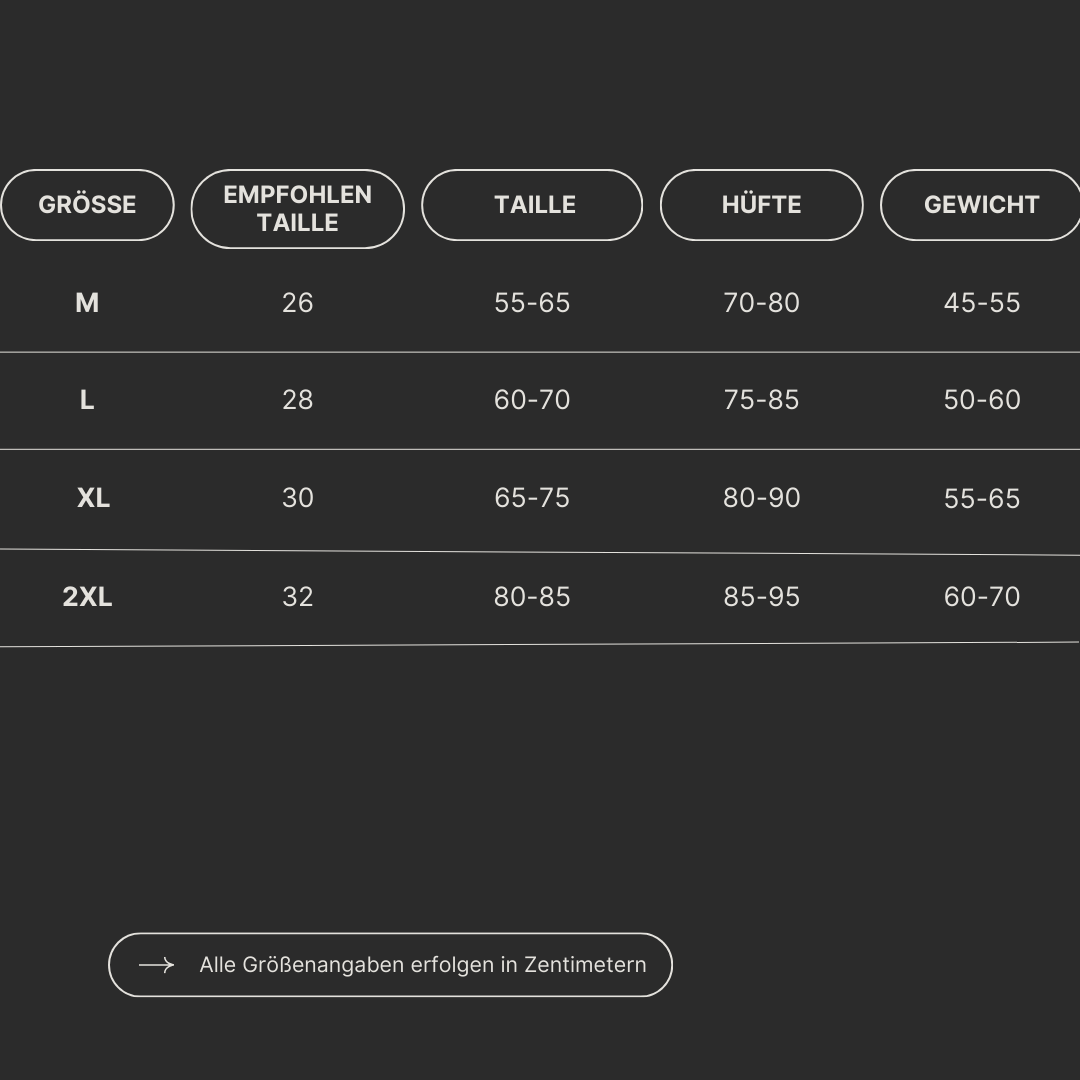1080x1080 pixels.
Task: Select the HÜFTE column header
Action: click(x=761, y=205)
